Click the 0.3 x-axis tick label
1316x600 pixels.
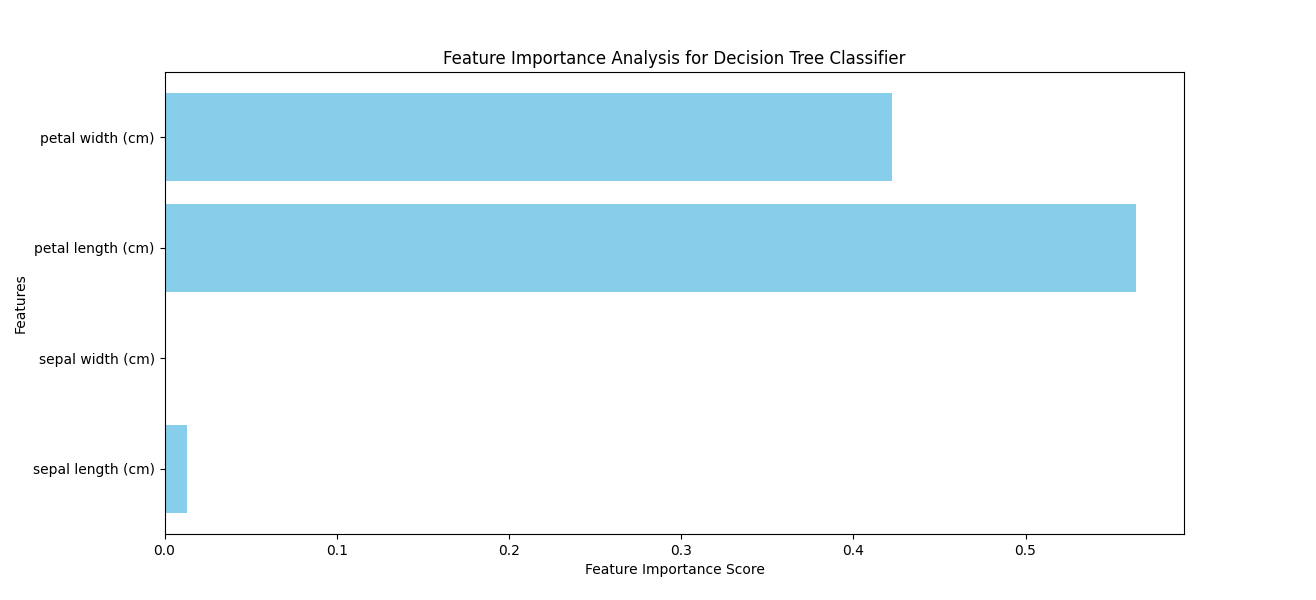(681, 550)
